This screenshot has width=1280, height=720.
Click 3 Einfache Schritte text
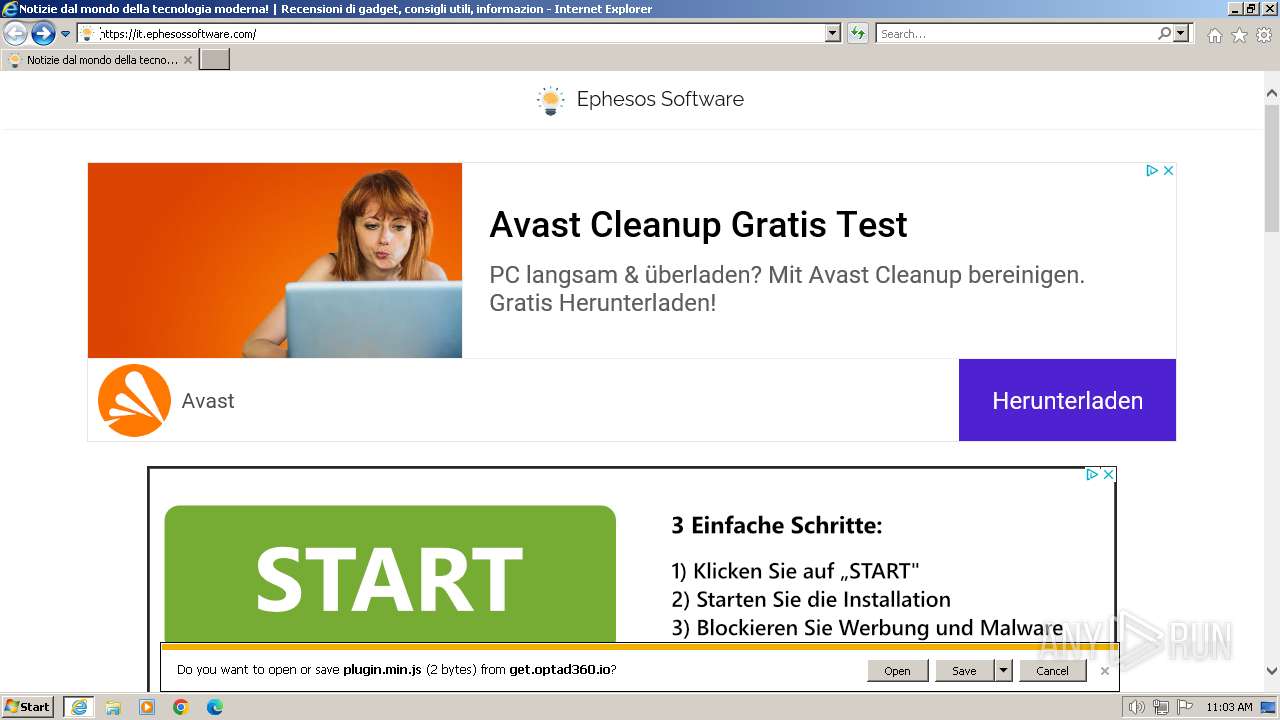(x=777, y=526)
